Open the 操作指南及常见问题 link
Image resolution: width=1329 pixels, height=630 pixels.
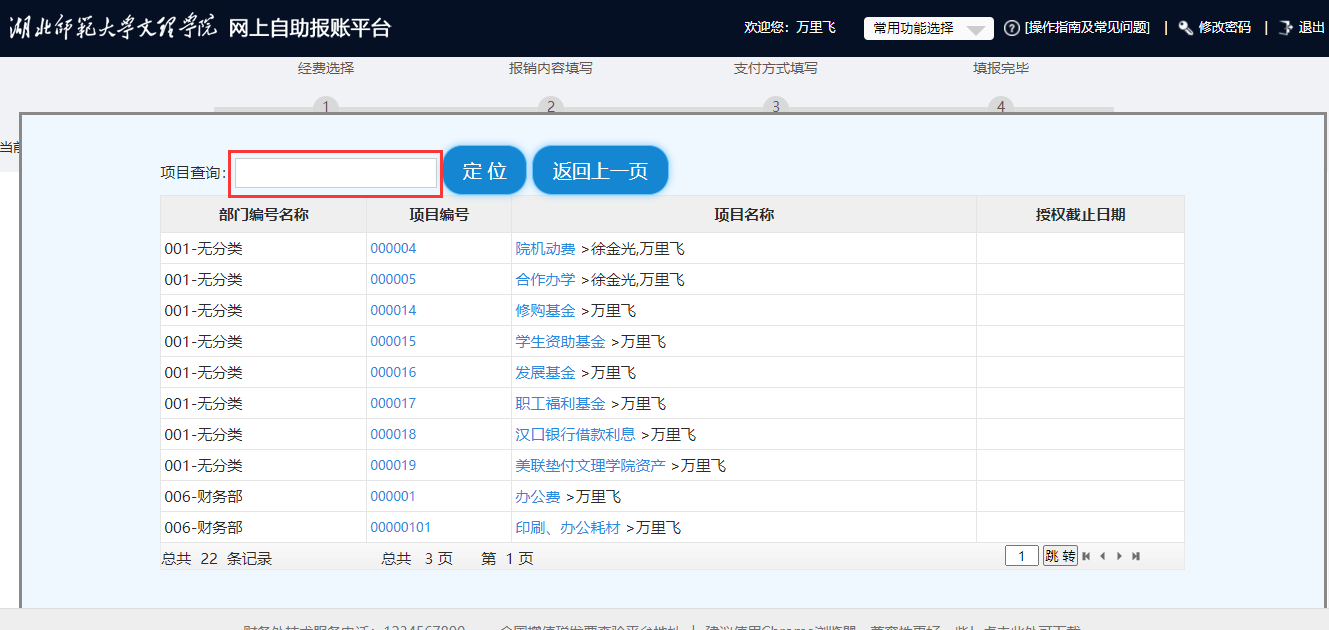(1087, 28)
